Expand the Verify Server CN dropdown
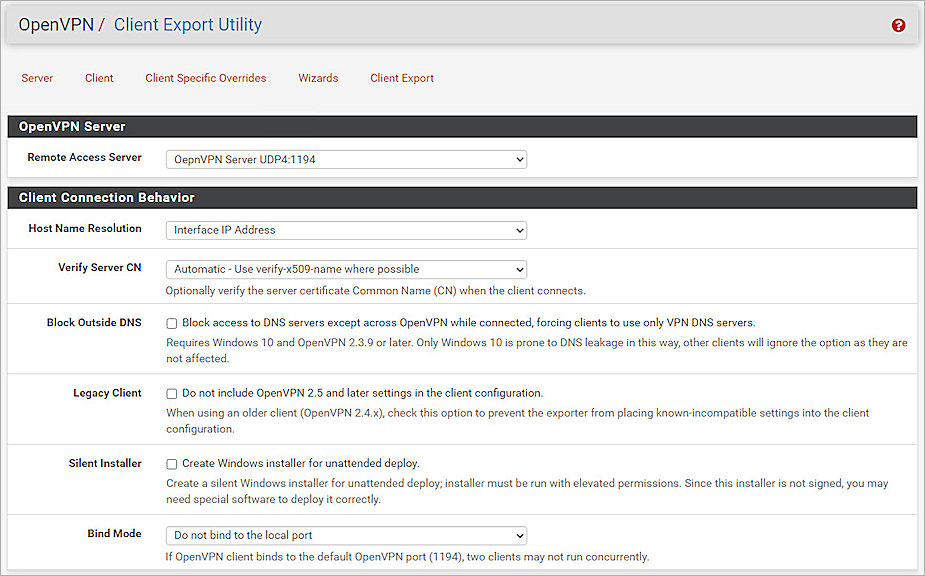The width and height of the screenshot is (925, 576). coord(345,269)
